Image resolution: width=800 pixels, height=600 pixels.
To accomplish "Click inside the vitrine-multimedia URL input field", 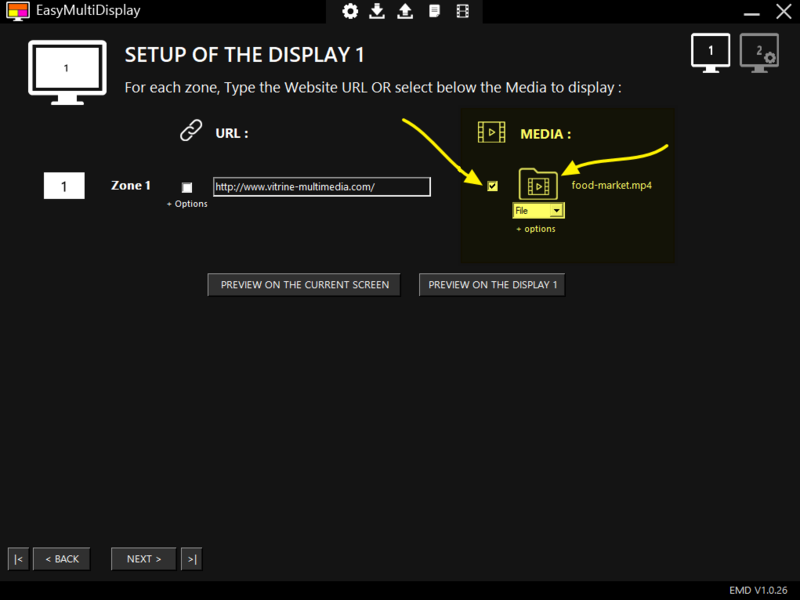I will click(320, 186).
